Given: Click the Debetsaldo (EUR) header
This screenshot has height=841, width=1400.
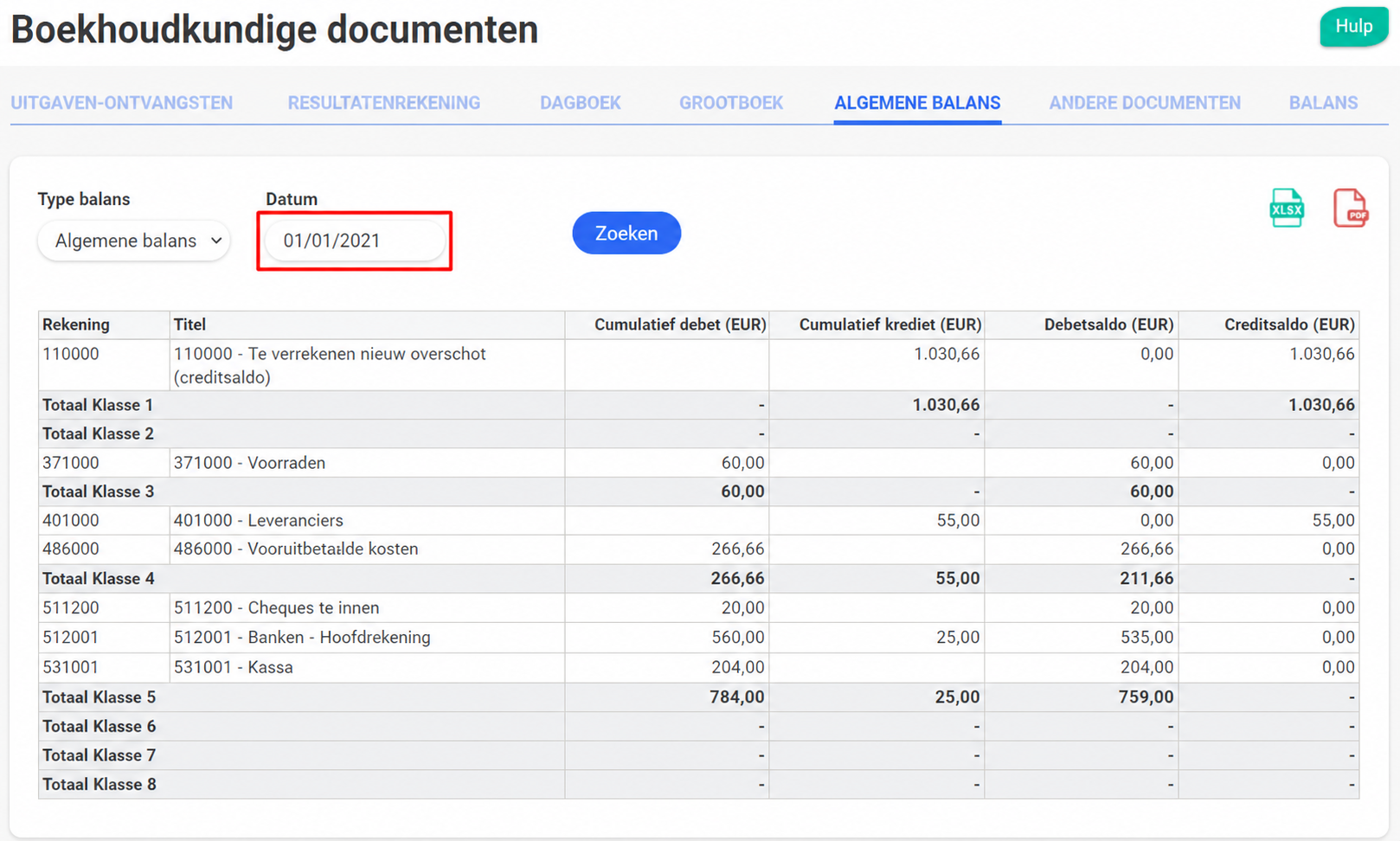Looking at the screenshot, I should (1081, 324).
